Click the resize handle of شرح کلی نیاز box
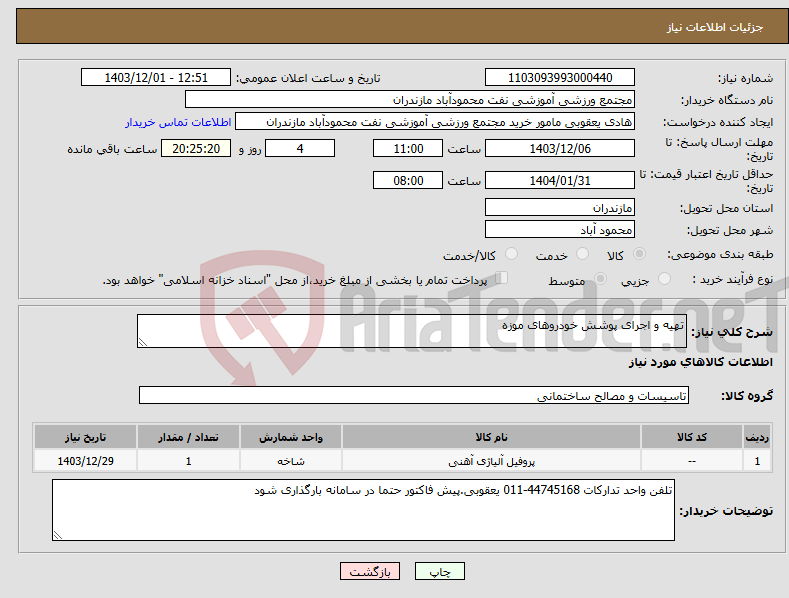This screenshot has height=598, width=789. coord(142,343)
